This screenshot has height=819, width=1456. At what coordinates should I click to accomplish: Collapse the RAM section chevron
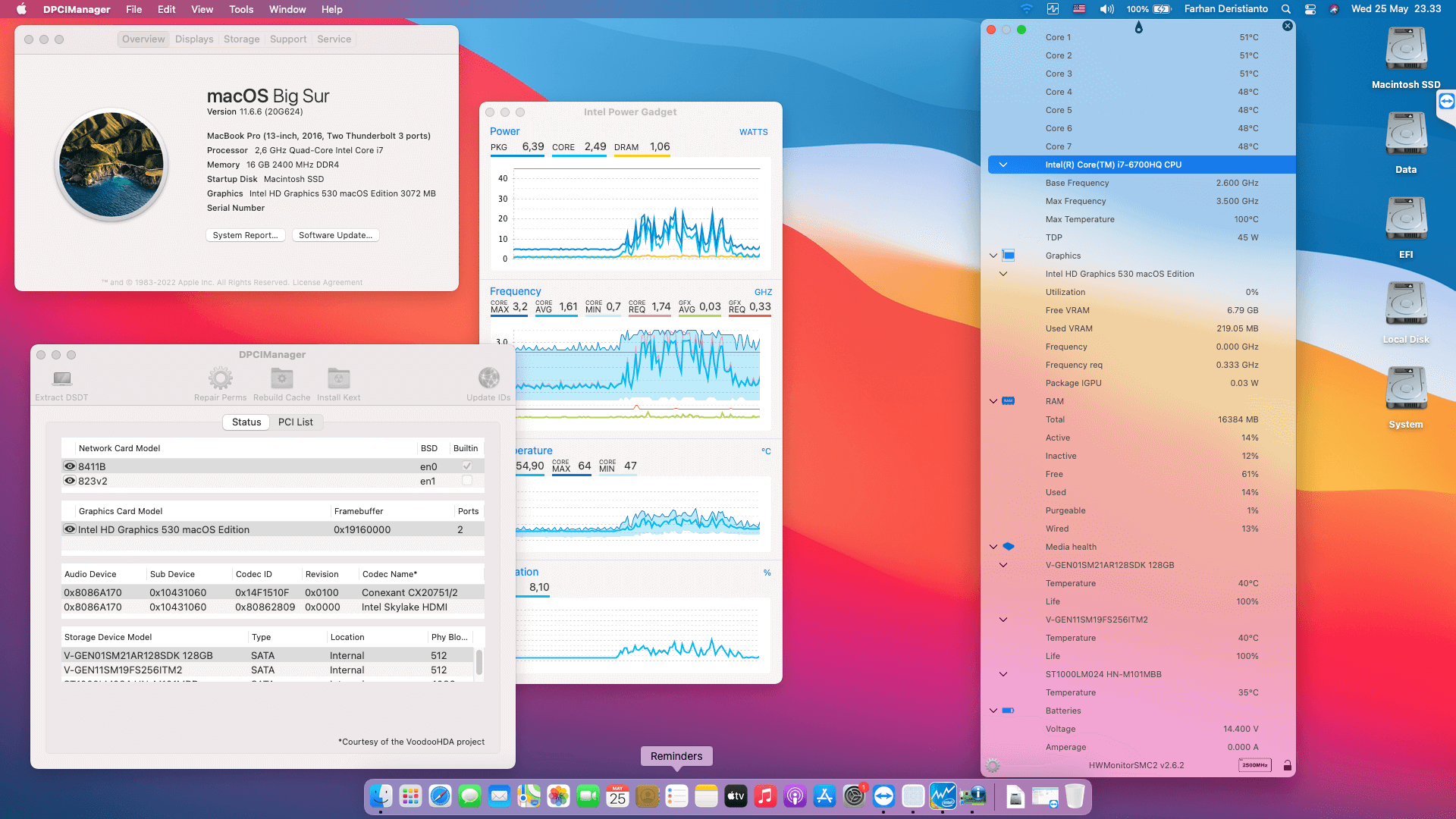point(993,401)
